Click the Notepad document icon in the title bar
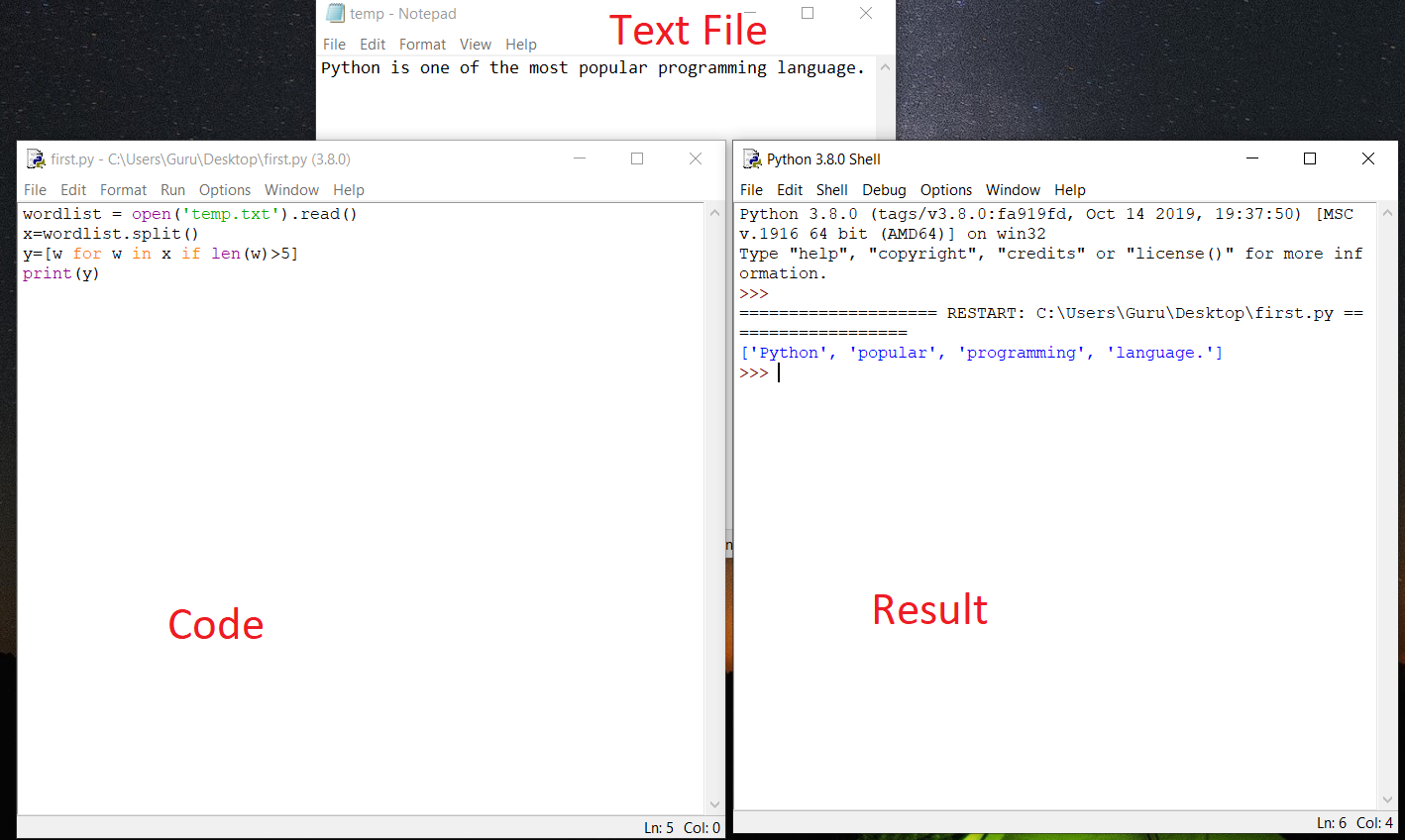This screenshot has width=1405, height=840. (x=335, y=13)
